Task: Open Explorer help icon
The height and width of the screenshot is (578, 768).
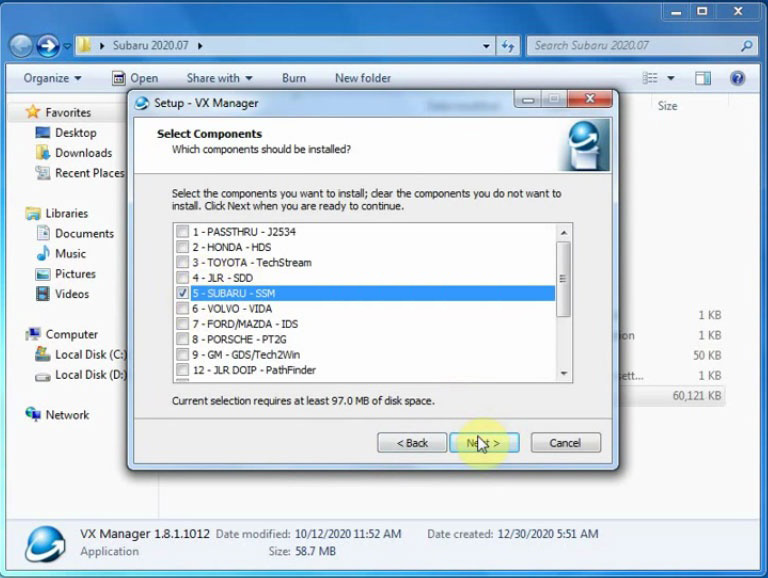Action: pyautogui.click(x=738, y=78)
